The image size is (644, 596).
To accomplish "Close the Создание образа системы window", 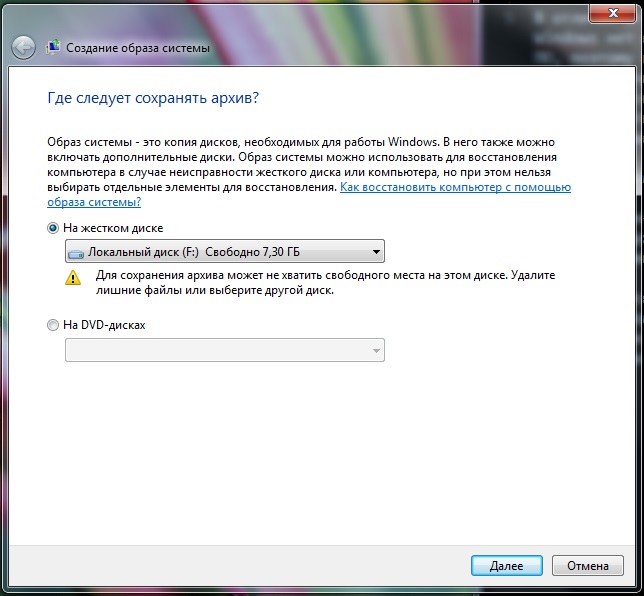I will coord(612,14).
